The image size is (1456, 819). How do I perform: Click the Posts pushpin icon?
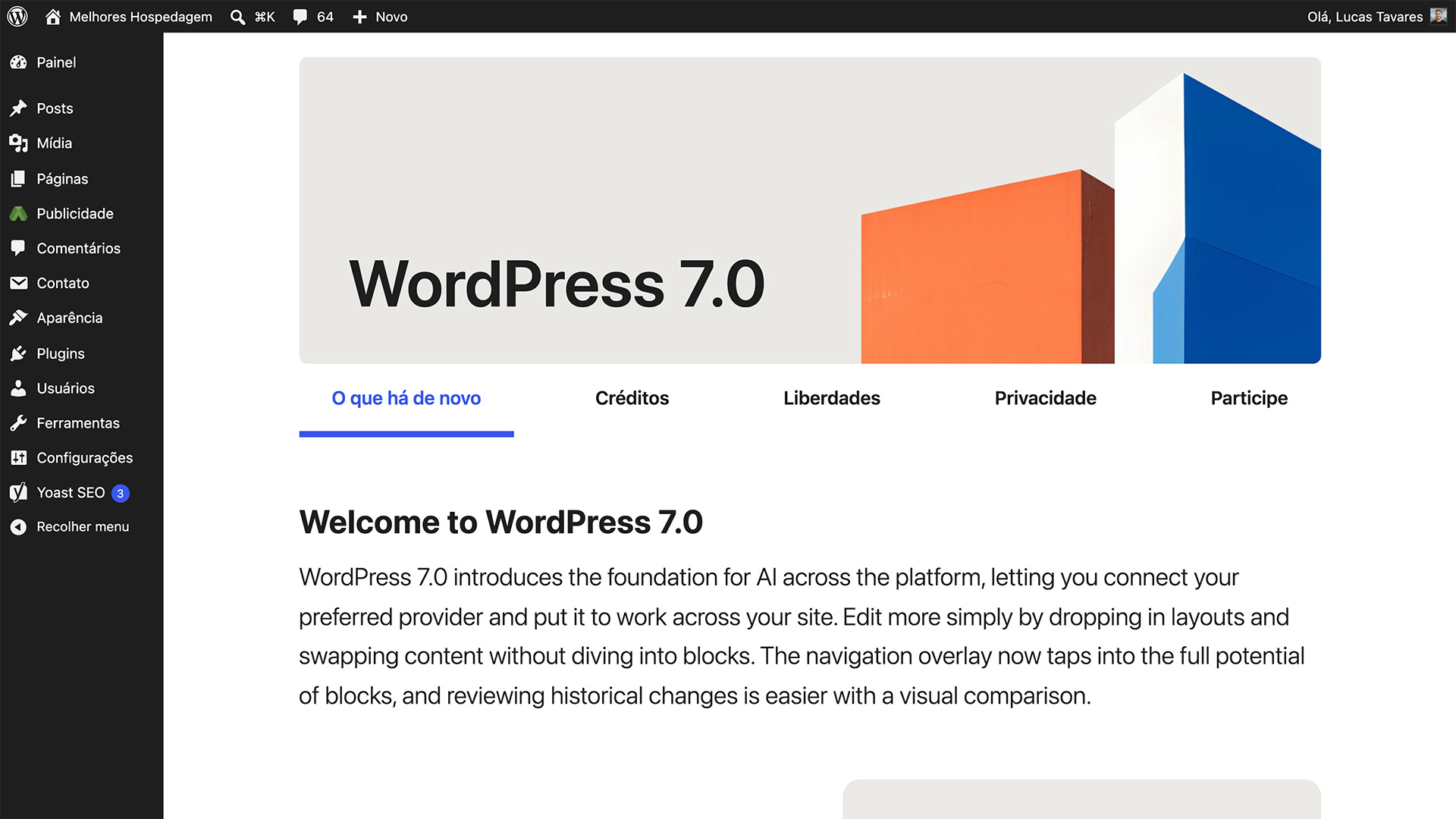19,108
